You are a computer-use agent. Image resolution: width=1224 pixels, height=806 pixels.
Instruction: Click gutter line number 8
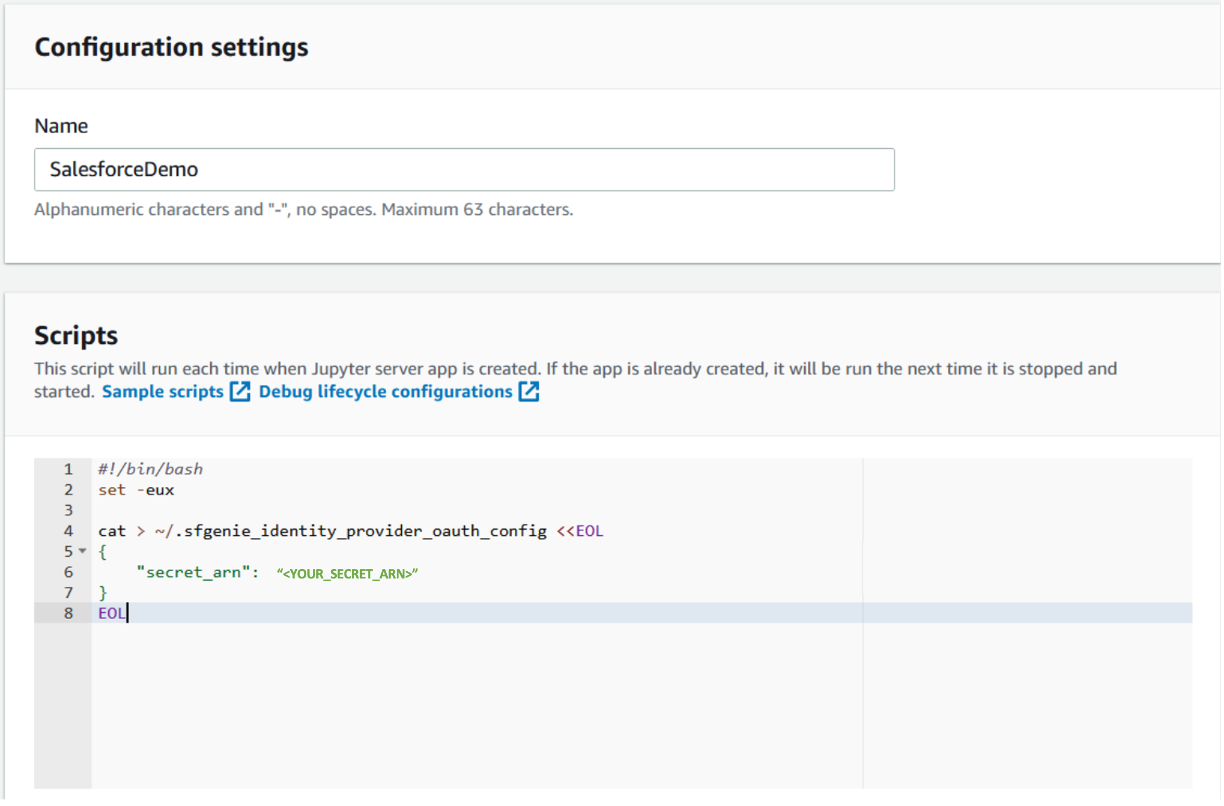68,613
